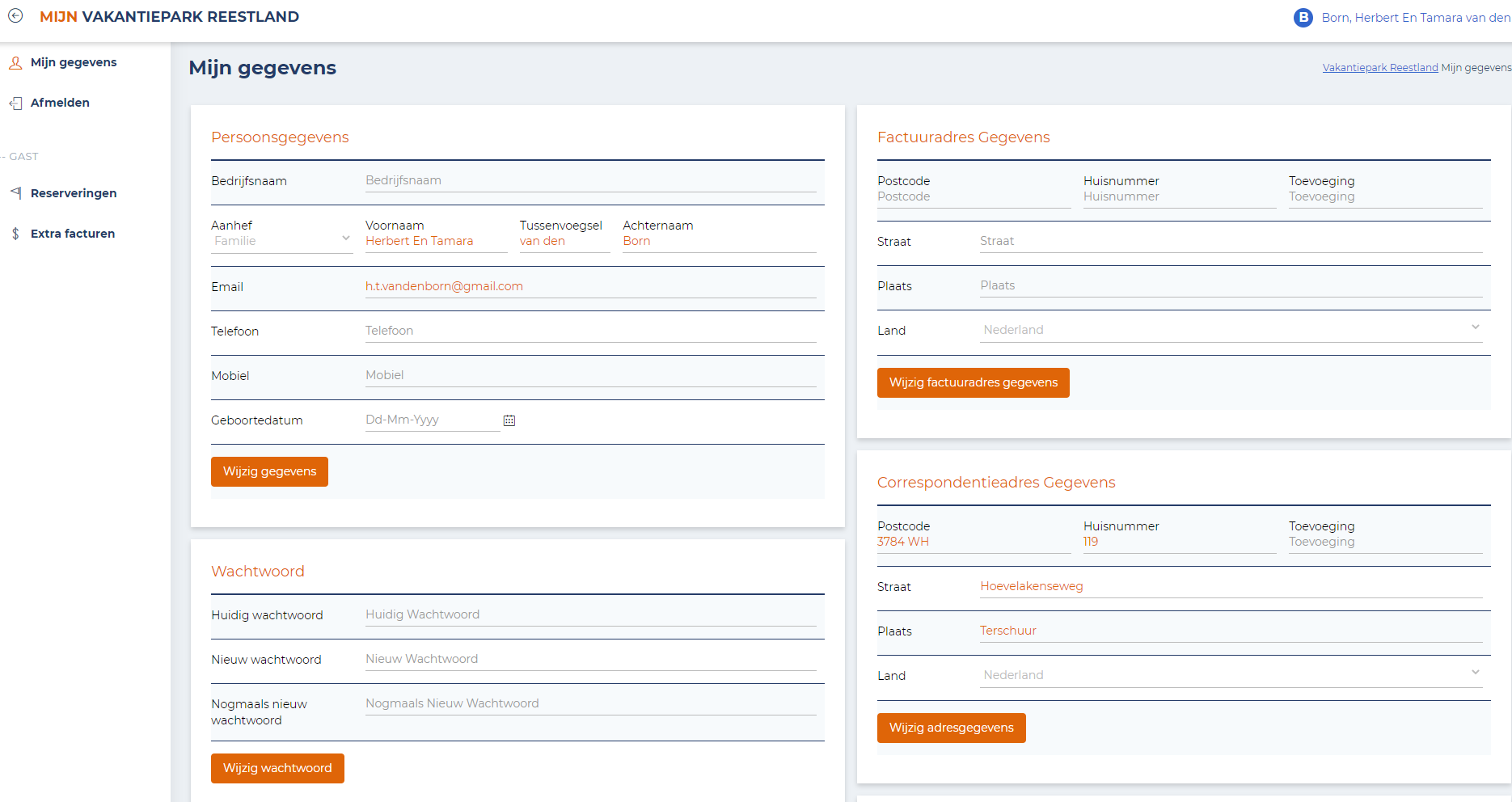Click the Wijzig gegevens button
Viewport: 1512px width, 802px height.
click(269, 471)
